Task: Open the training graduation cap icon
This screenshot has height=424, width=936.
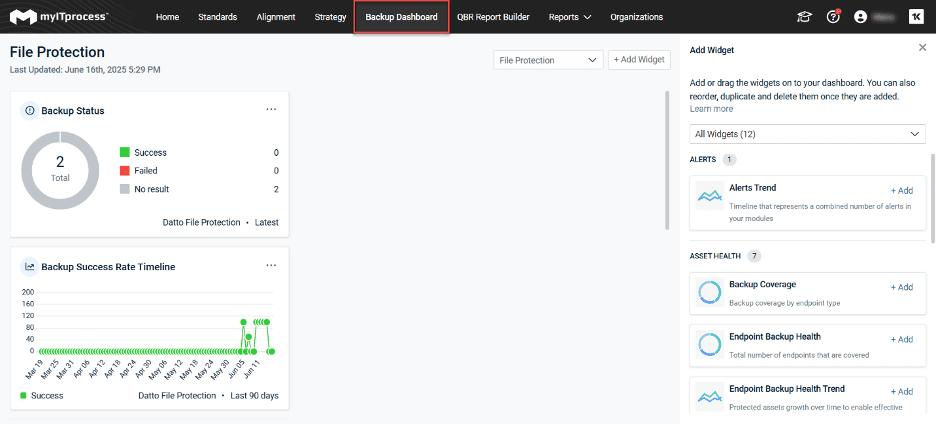Action: (803, 17)
